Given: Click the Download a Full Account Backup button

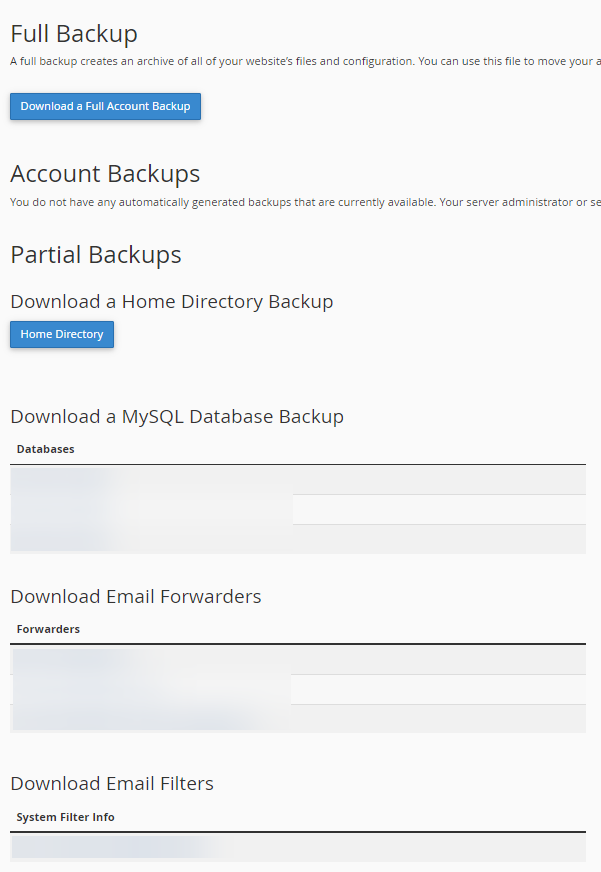Looking at the screenshot, I should pyautogui.click(x=105, y=106).
